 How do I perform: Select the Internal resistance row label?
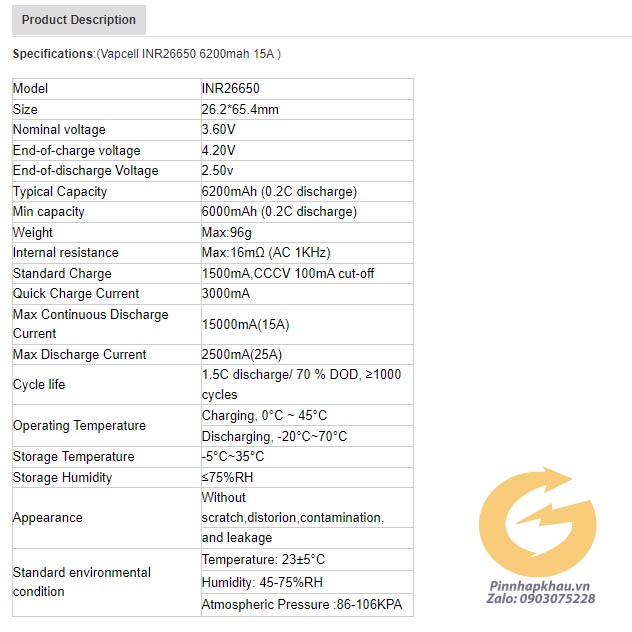click(x=65, y=253)
